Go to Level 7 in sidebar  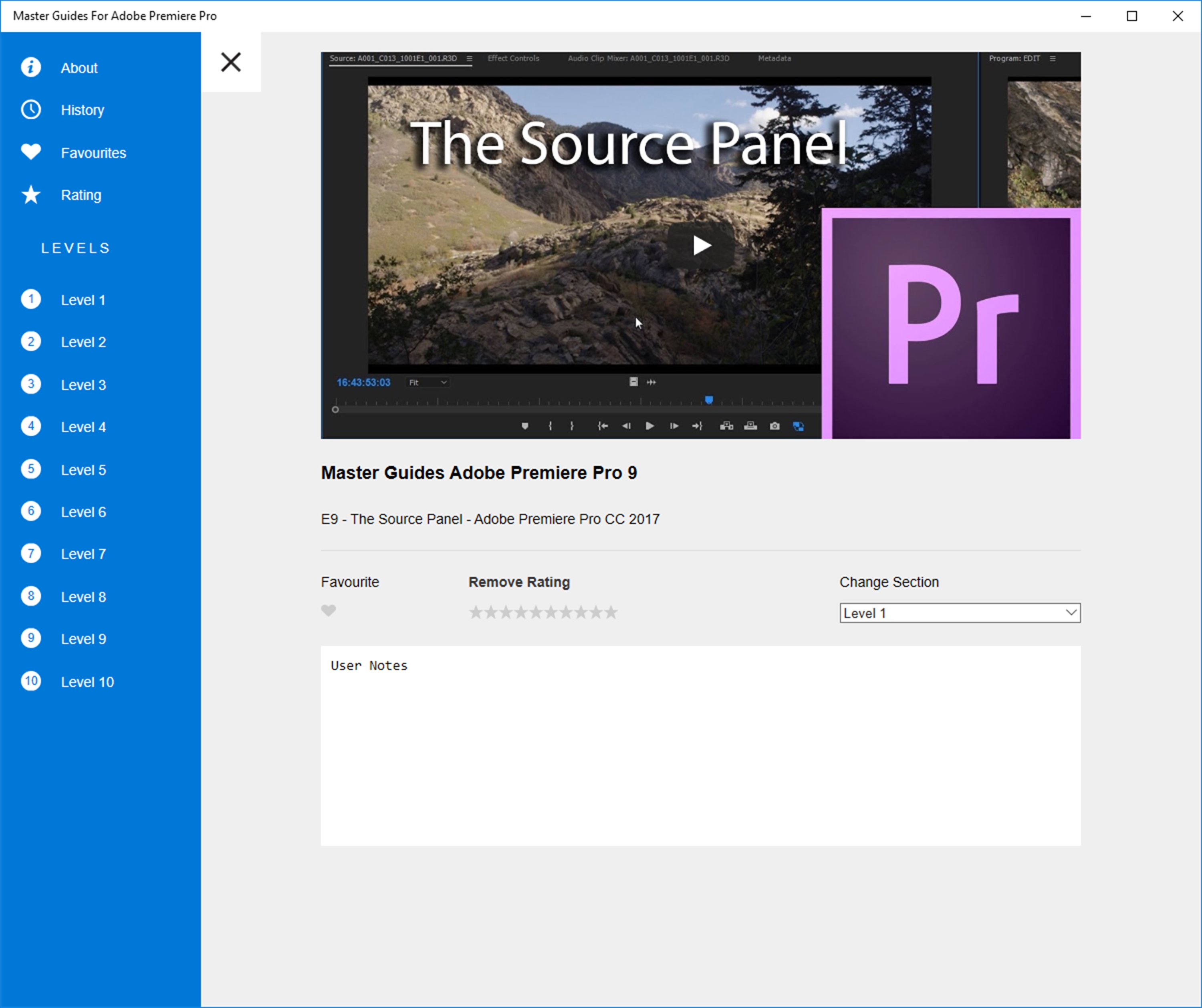[84, 554]
